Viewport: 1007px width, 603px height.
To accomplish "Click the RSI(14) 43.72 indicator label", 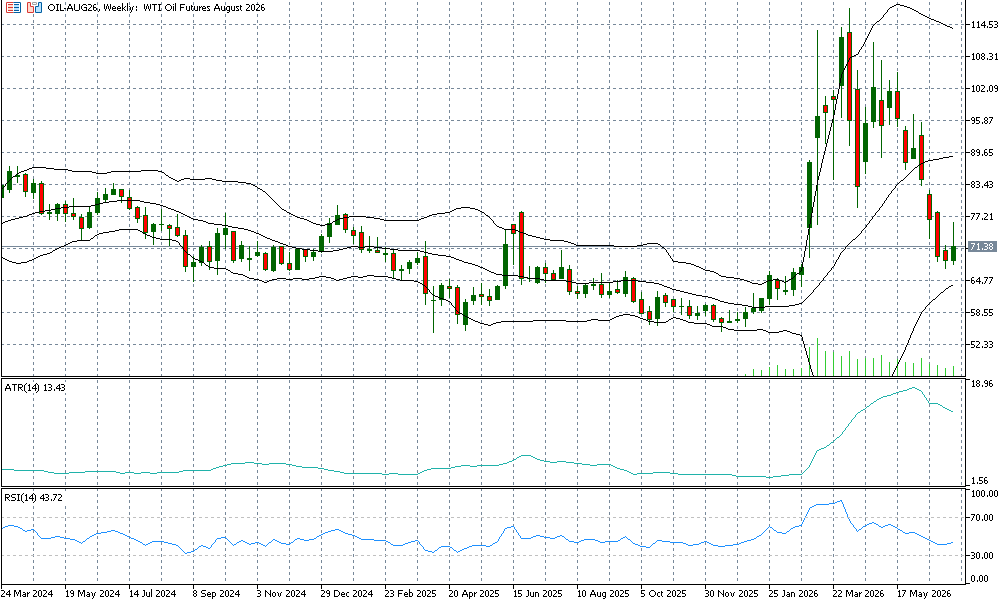I will click(33, 498).
